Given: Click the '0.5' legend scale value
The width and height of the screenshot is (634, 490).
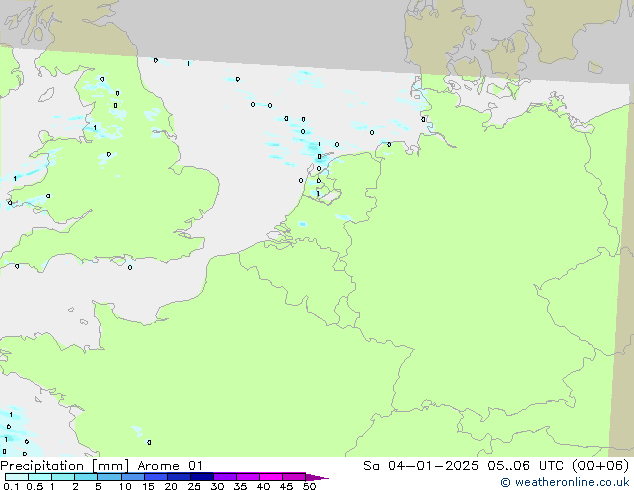Looking at the screenshot, I should (x=35, y=486).
